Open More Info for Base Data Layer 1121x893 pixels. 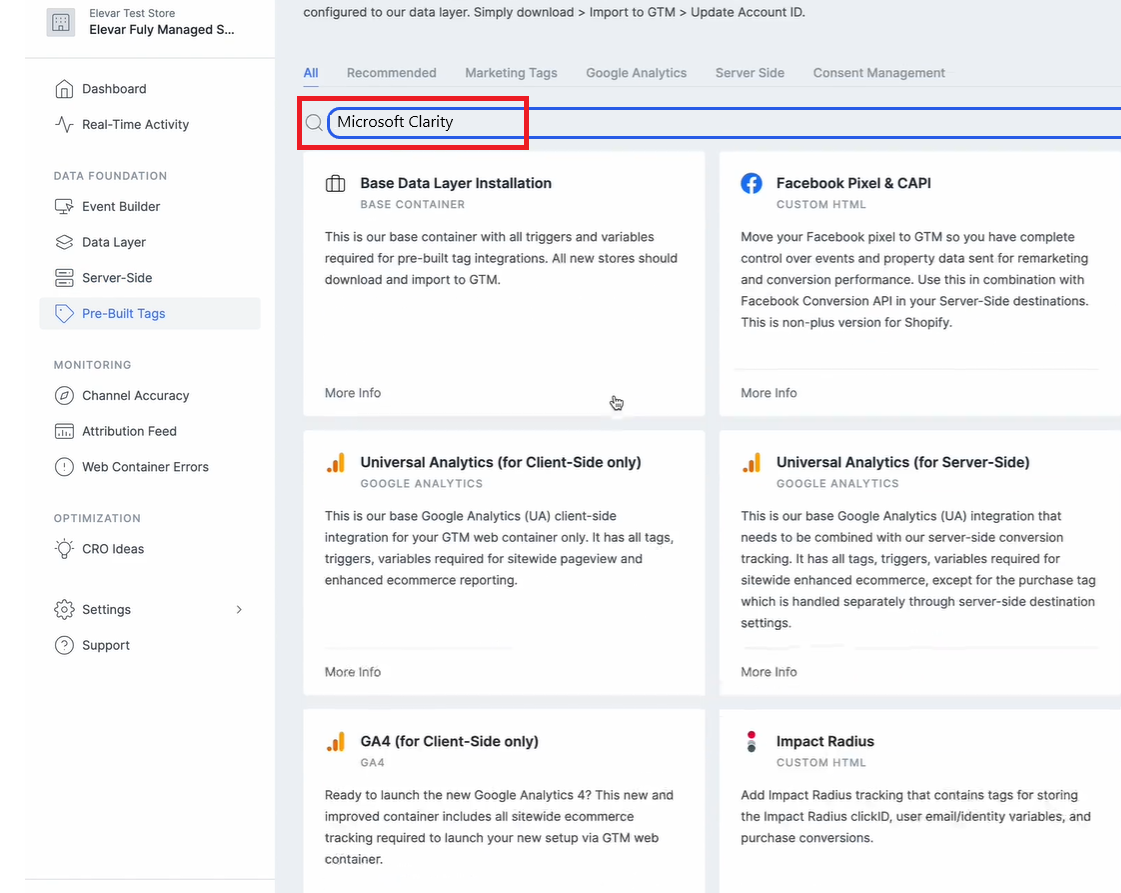(x=352, y=393)
